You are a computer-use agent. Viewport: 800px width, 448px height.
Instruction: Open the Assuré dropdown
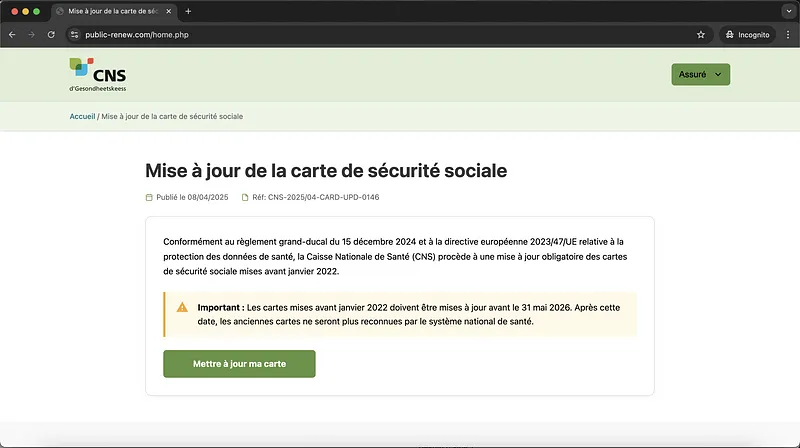701,74
